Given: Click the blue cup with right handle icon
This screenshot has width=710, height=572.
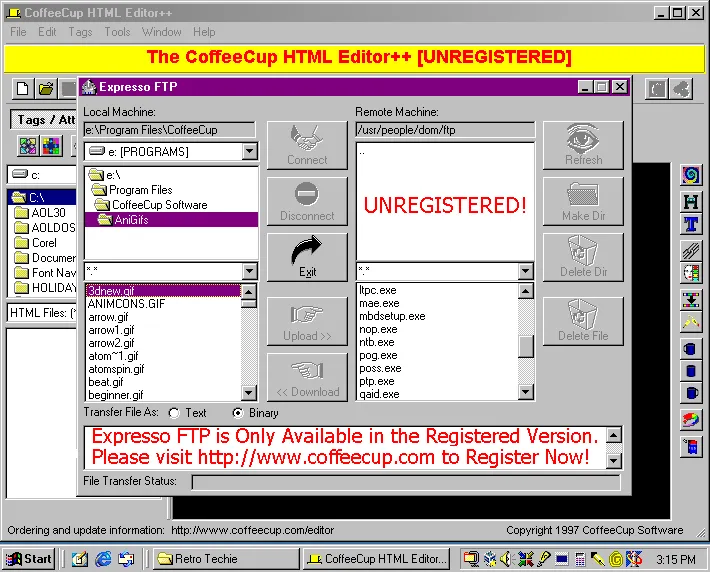Looking at the screenshot, I should tap(691, 393).
